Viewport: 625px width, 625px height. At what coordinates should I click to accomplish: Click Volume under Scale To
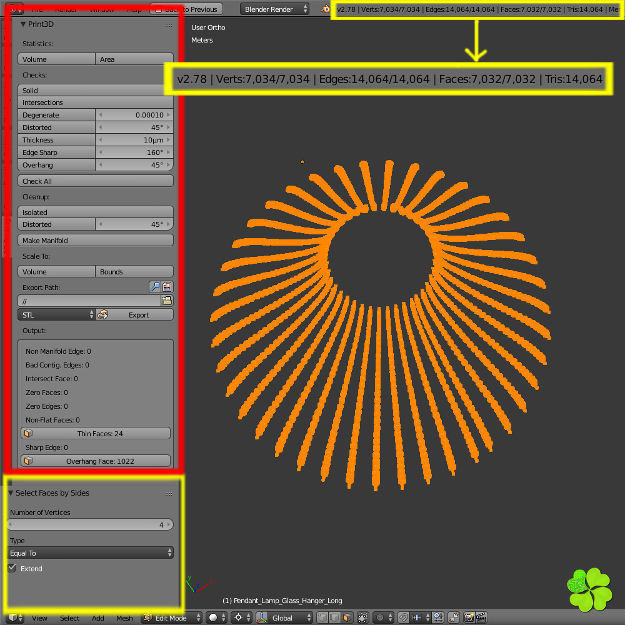(x=57, y=271)
